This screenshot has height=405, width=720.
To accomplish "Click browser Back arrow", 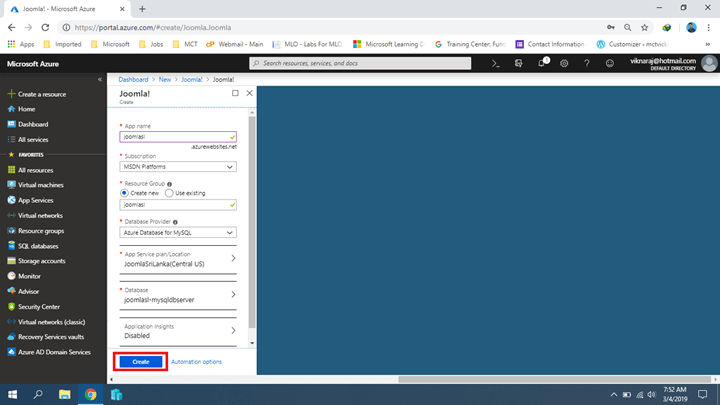I will coord(12,28).
